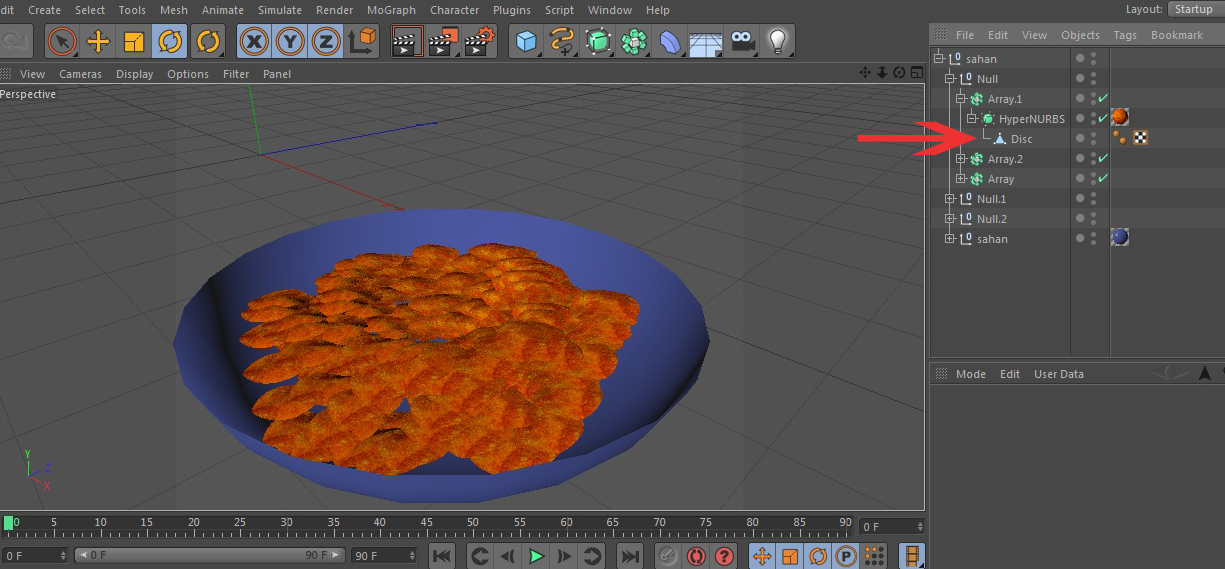This screenshot has width=1225, height=569.
Task: Step to previous frame
Action: 508,556
